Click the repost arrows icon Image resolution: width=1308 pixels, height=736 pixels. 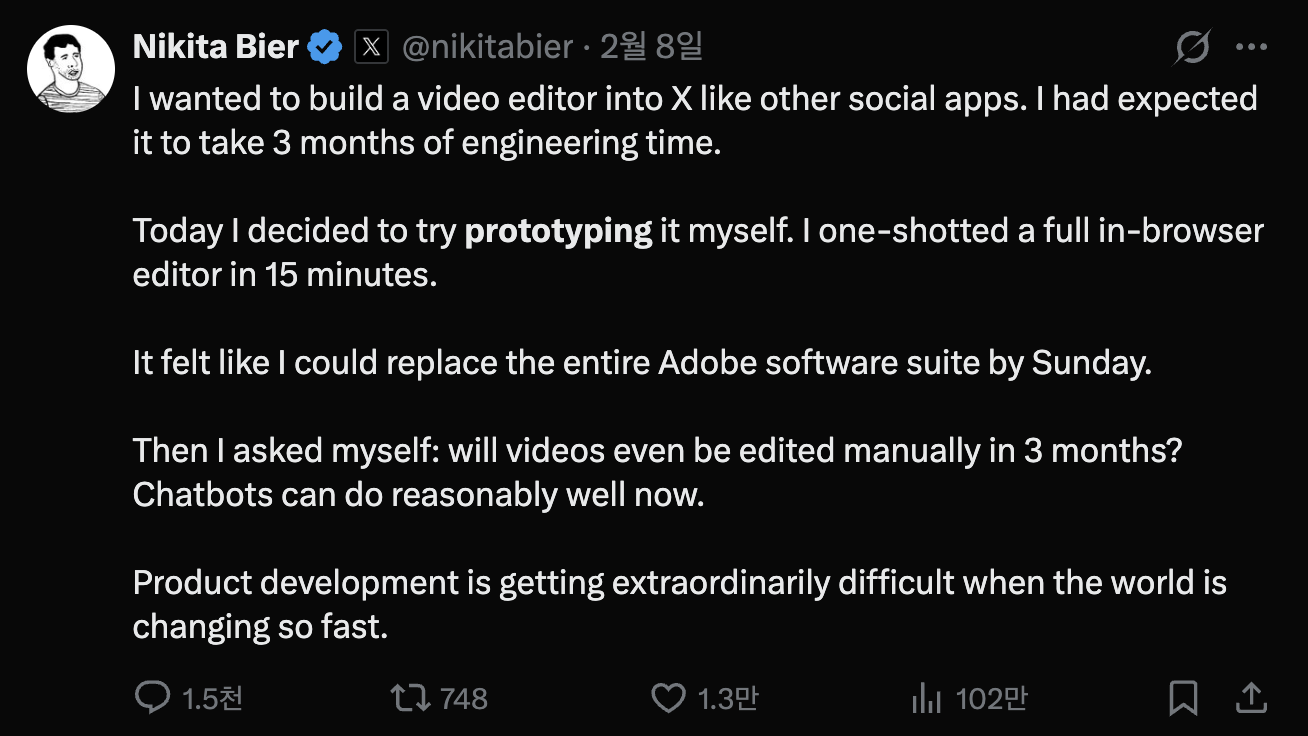coord(410,697)
